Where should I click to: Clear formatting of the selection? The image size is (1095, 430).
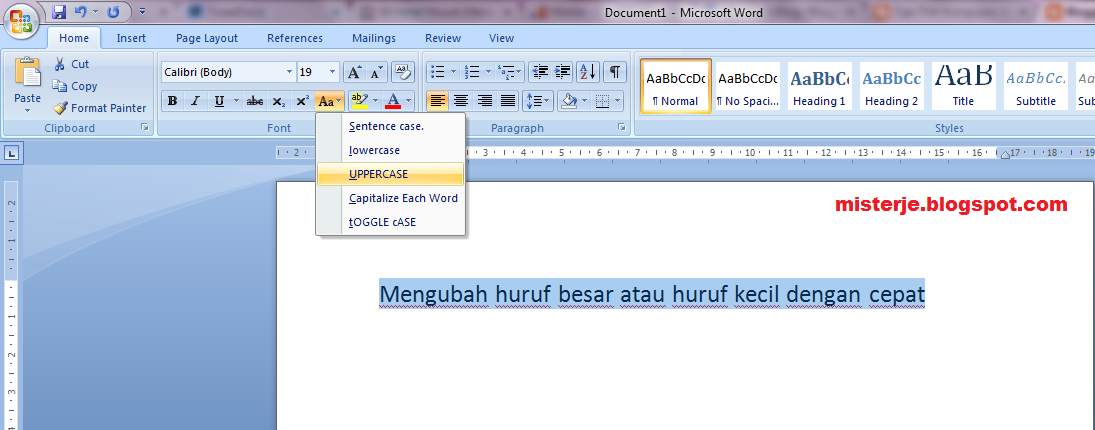[x=402, y=72]
